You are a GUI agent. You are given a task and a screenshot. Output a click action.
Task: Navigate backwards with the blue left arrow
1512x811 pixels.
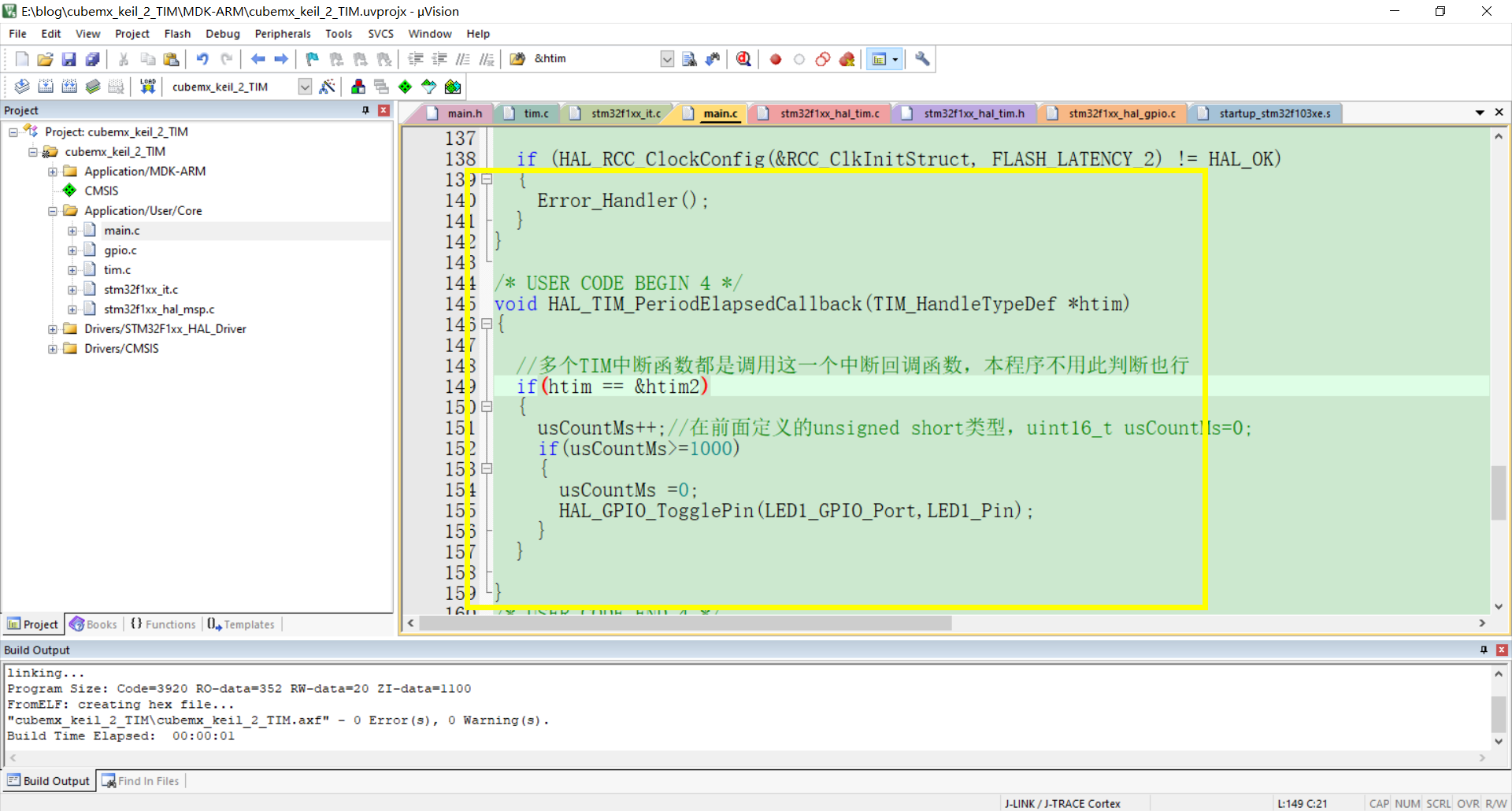[258, 59]
